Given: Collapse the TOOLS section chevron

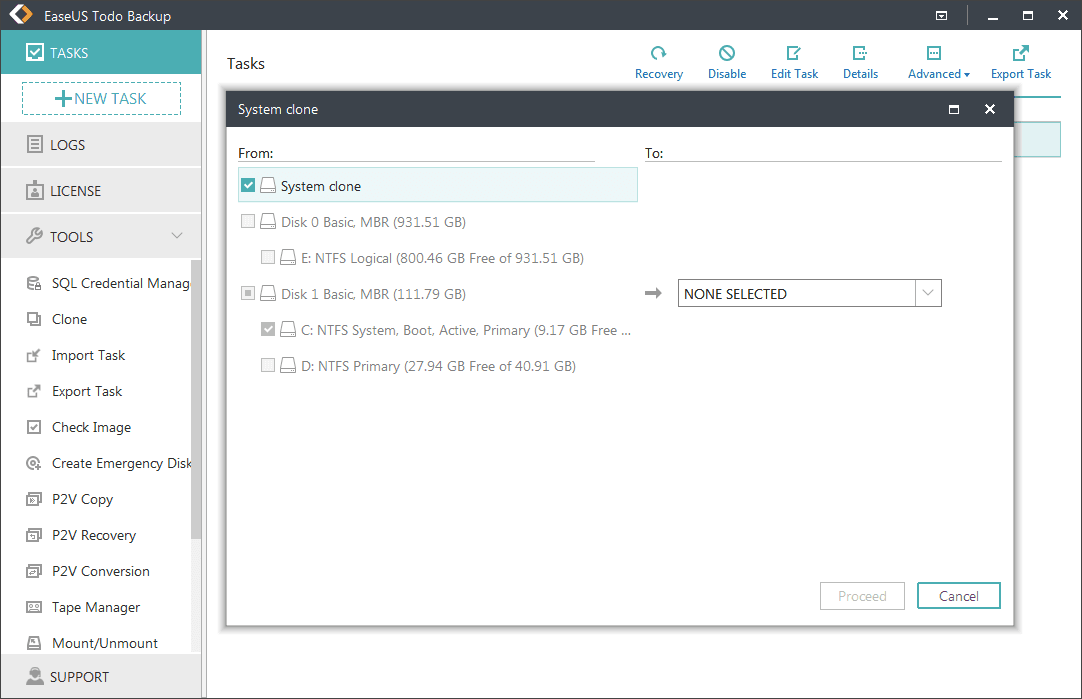Looking at the screenshot, I should click(177, 236).
